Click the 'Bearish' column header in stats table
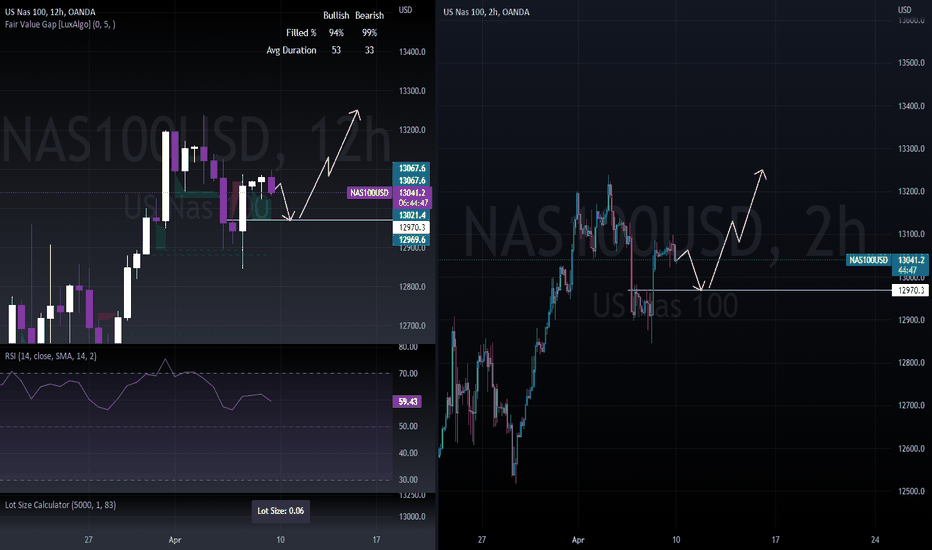 pyautogui.click(x=369, y=15)
